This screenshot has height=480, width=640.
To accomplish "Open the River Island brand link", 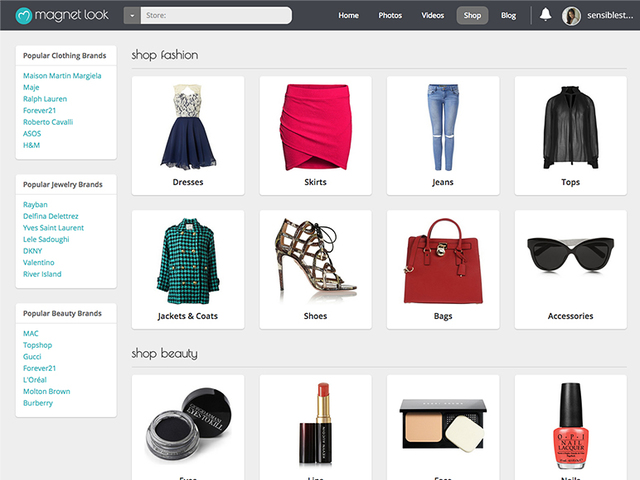I will coord(42,274).
